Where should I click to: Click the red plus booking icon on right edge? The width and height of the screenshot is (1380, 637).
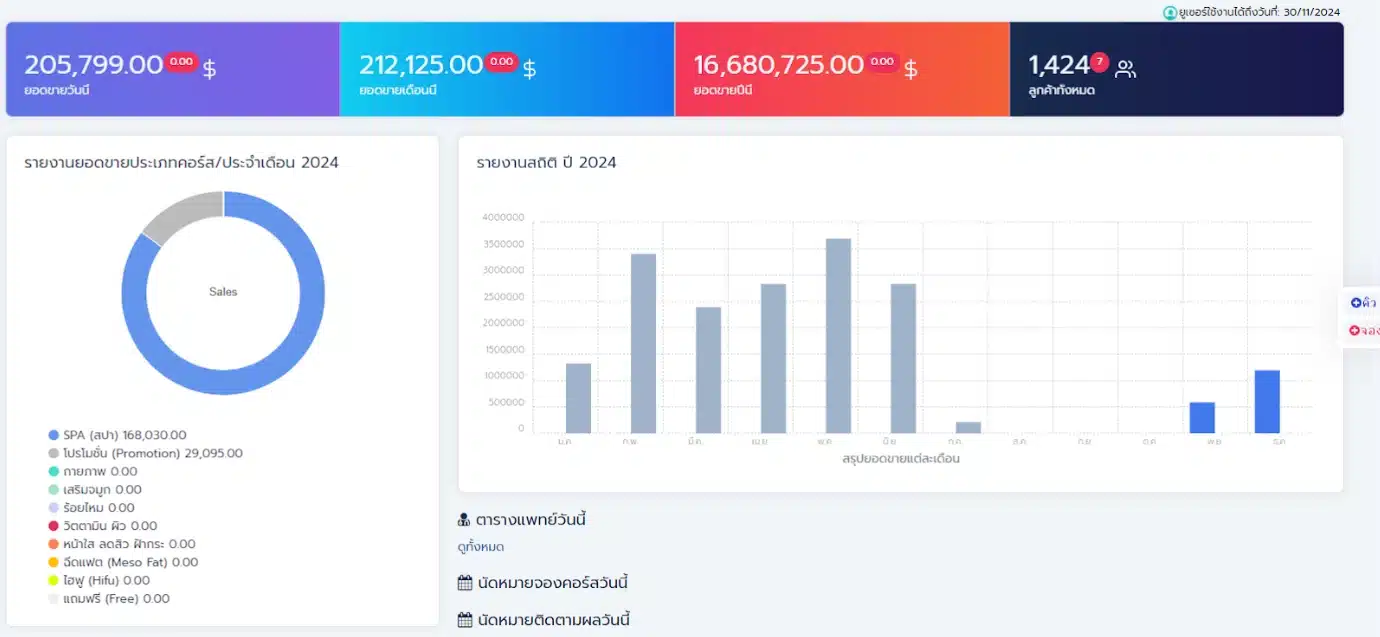point(1355,330)
